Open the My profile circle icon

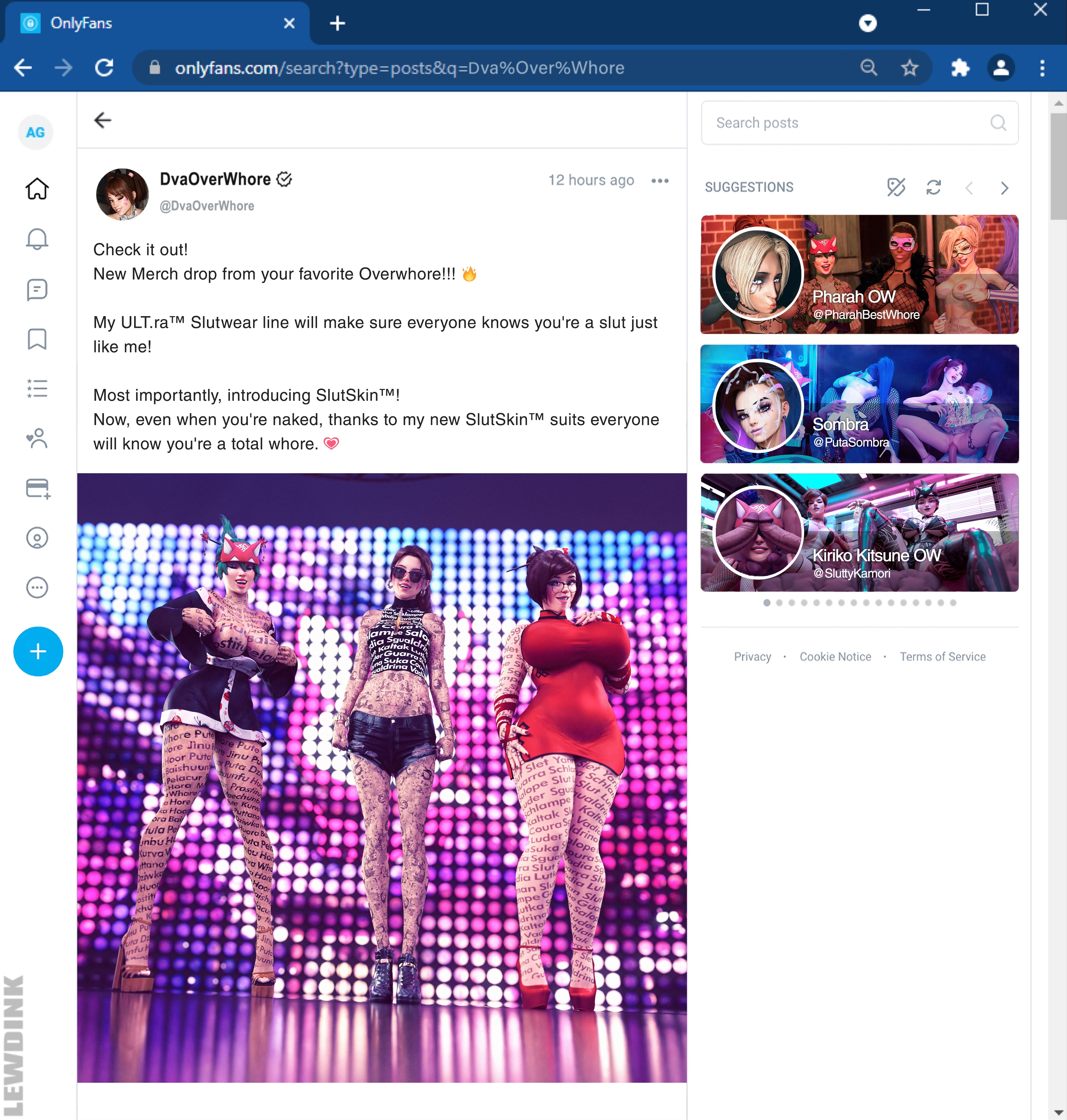click(37, 538)
